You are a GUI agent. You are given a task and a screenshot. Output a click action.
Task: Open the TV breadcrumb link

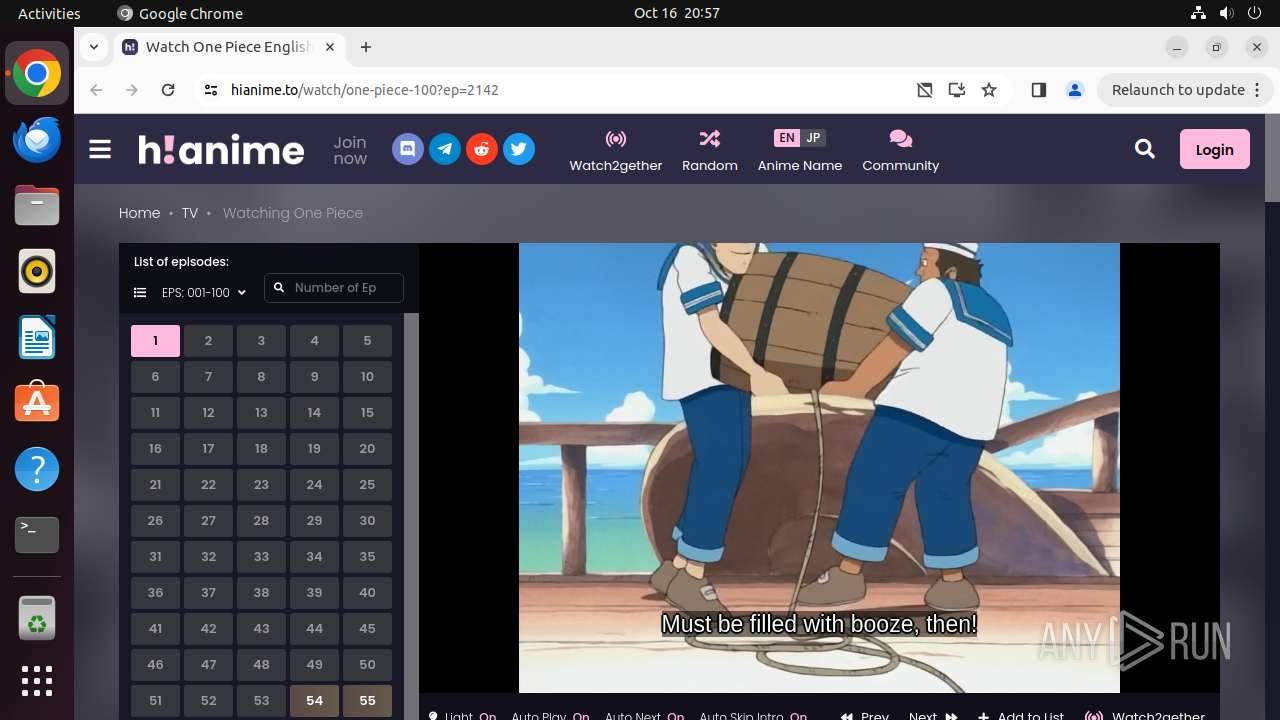pyautogui.click(x=190, y=213)
